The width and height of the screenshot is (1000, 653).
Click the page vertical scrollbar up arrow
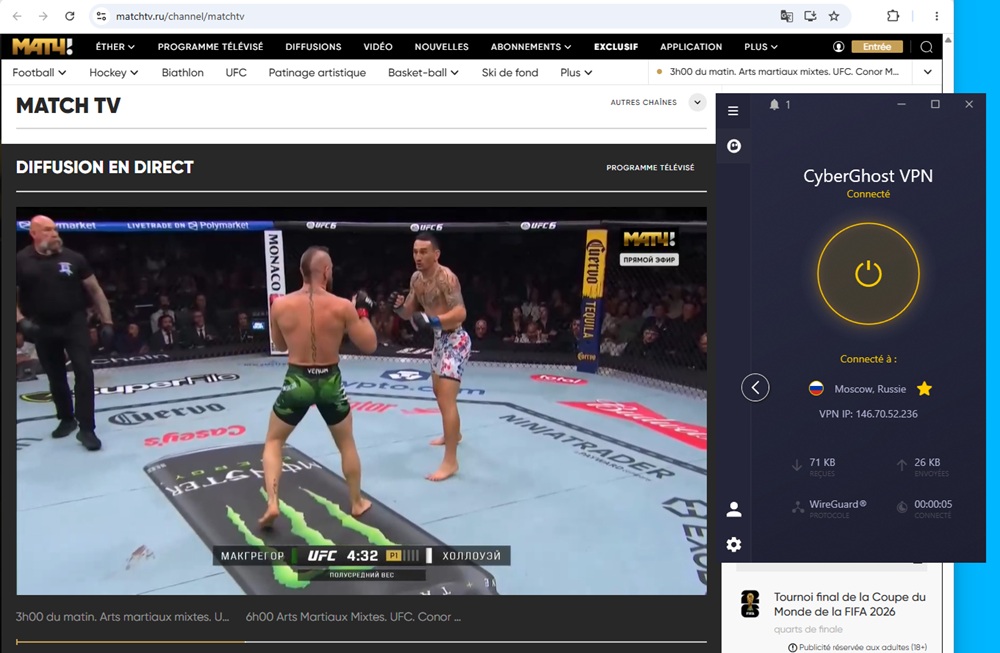948,40
